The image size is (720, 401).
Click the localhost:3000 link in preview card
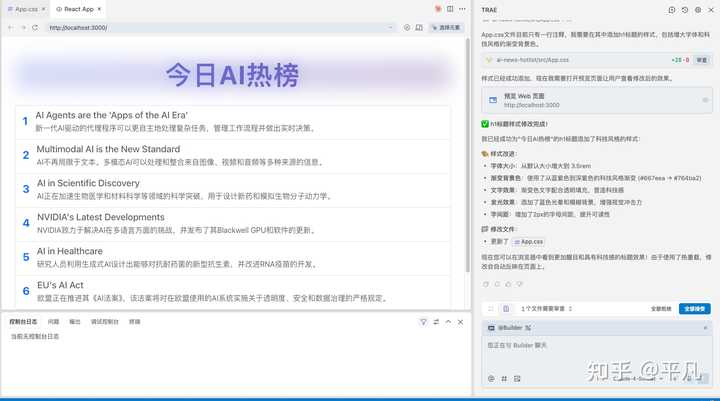coord(531,105)
